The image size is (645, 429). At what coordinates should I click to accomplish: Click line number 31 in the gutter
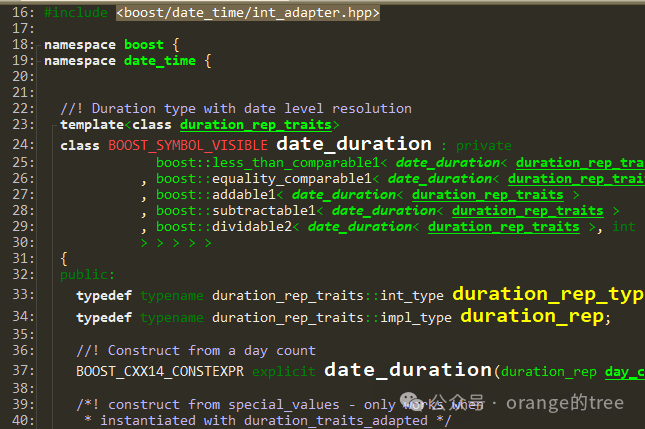pos(23,259)
